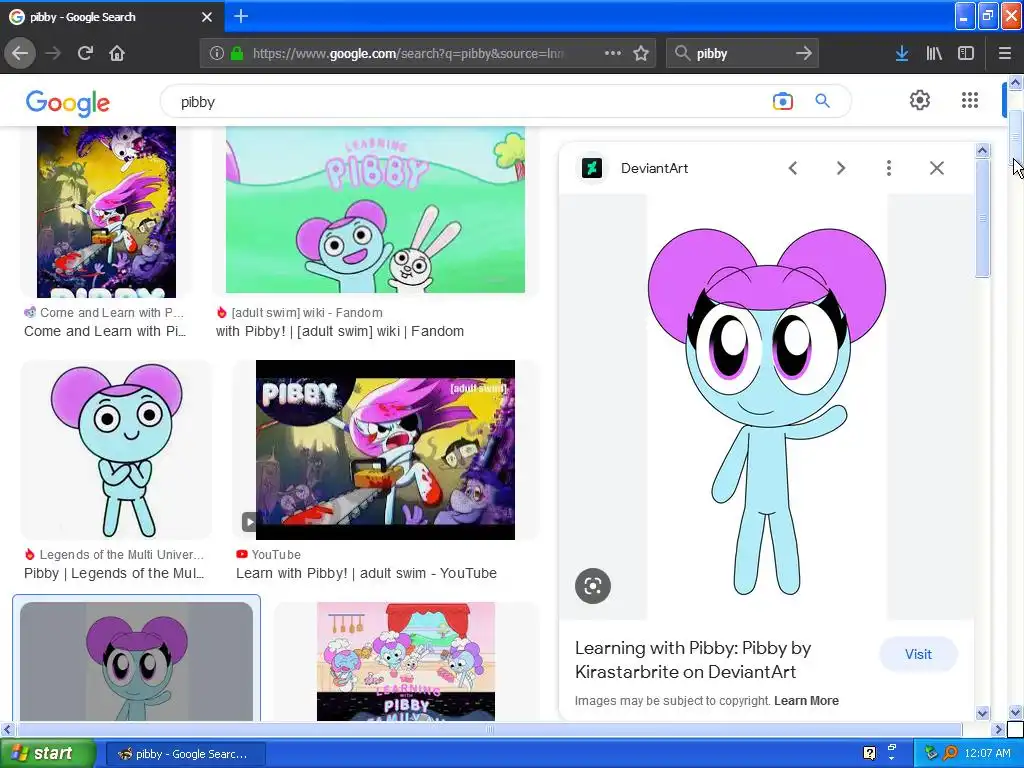Click the Visit button
Viewport: 1024px width, 768px height.
coord(918,654)
